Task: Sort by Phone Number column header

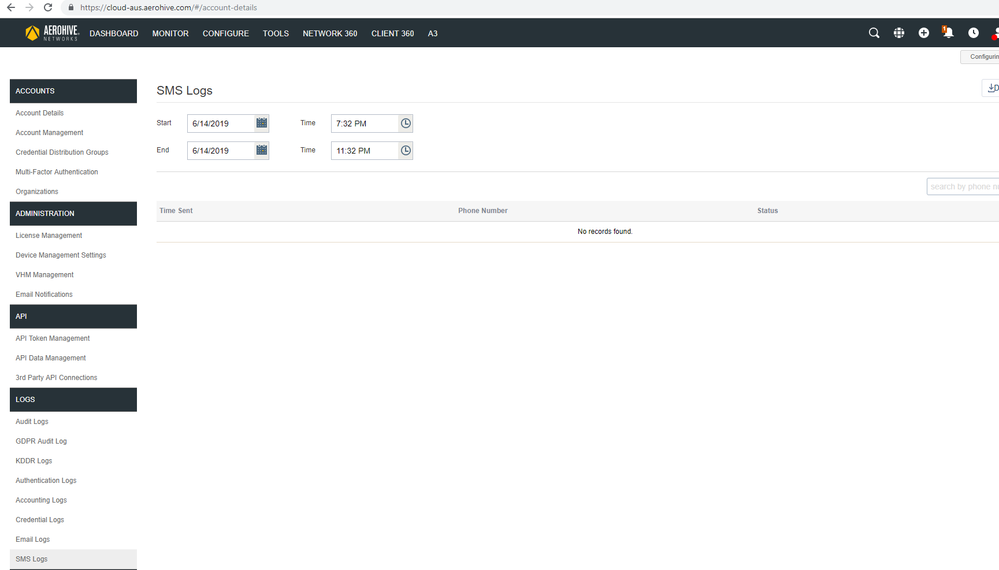Action: 483,211
